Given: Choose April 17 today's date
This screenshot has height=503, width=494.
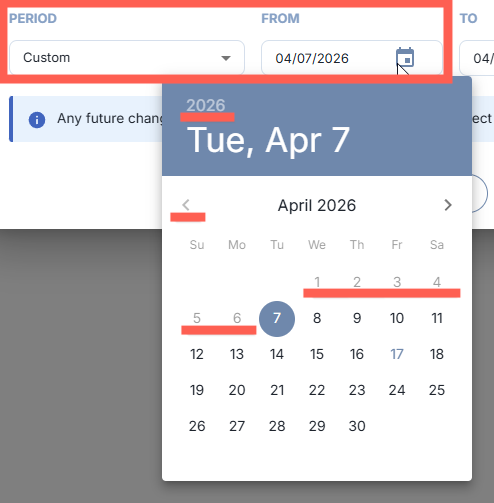Looking at the screenshot, I should (x=397, y=354).
